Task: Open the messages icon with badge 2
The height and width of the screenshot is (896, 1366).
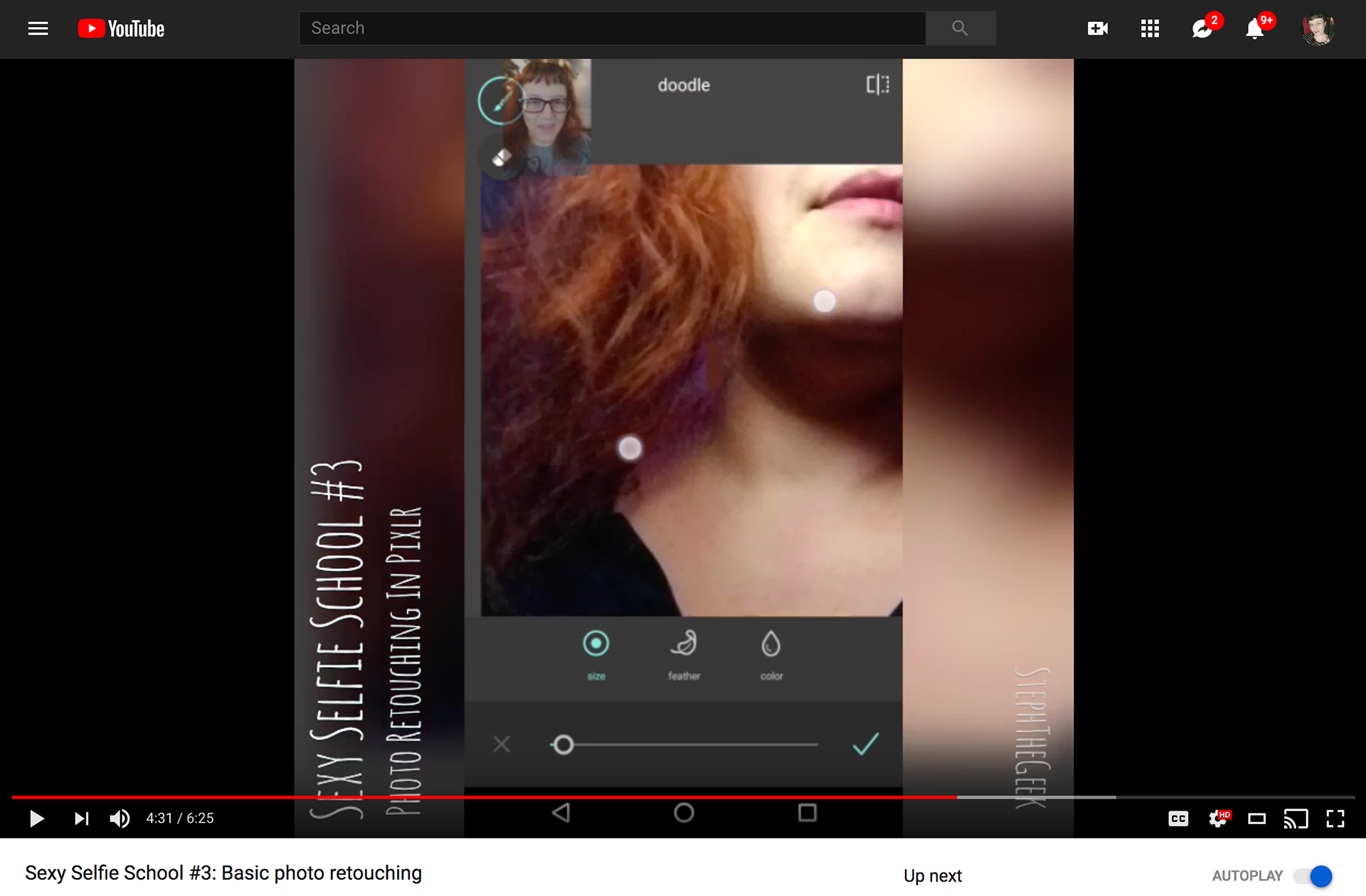Action: point(1202,28)
